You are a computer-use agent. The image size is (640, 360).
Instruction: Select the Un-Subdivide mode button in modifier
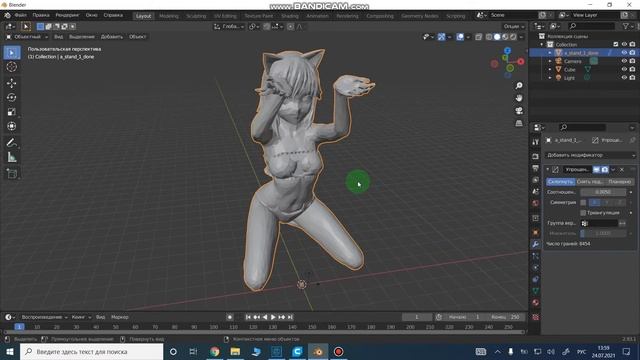[590, 182]
